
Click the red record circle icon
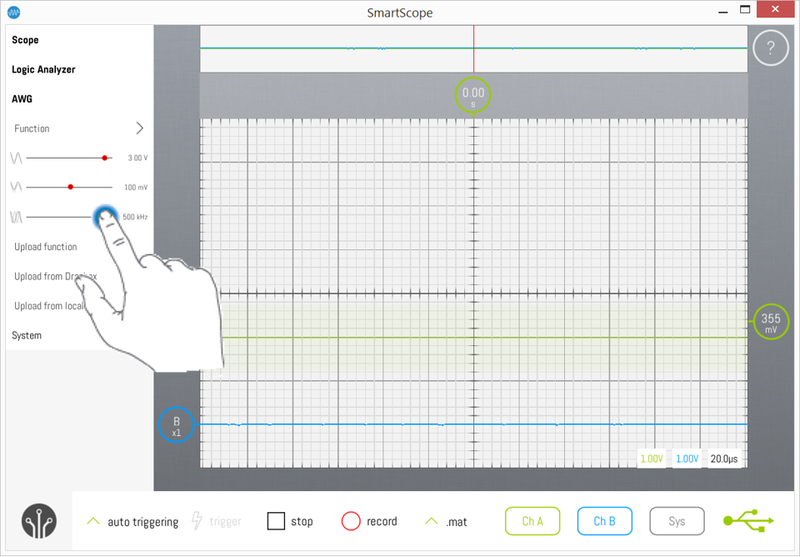pos(350,521)
